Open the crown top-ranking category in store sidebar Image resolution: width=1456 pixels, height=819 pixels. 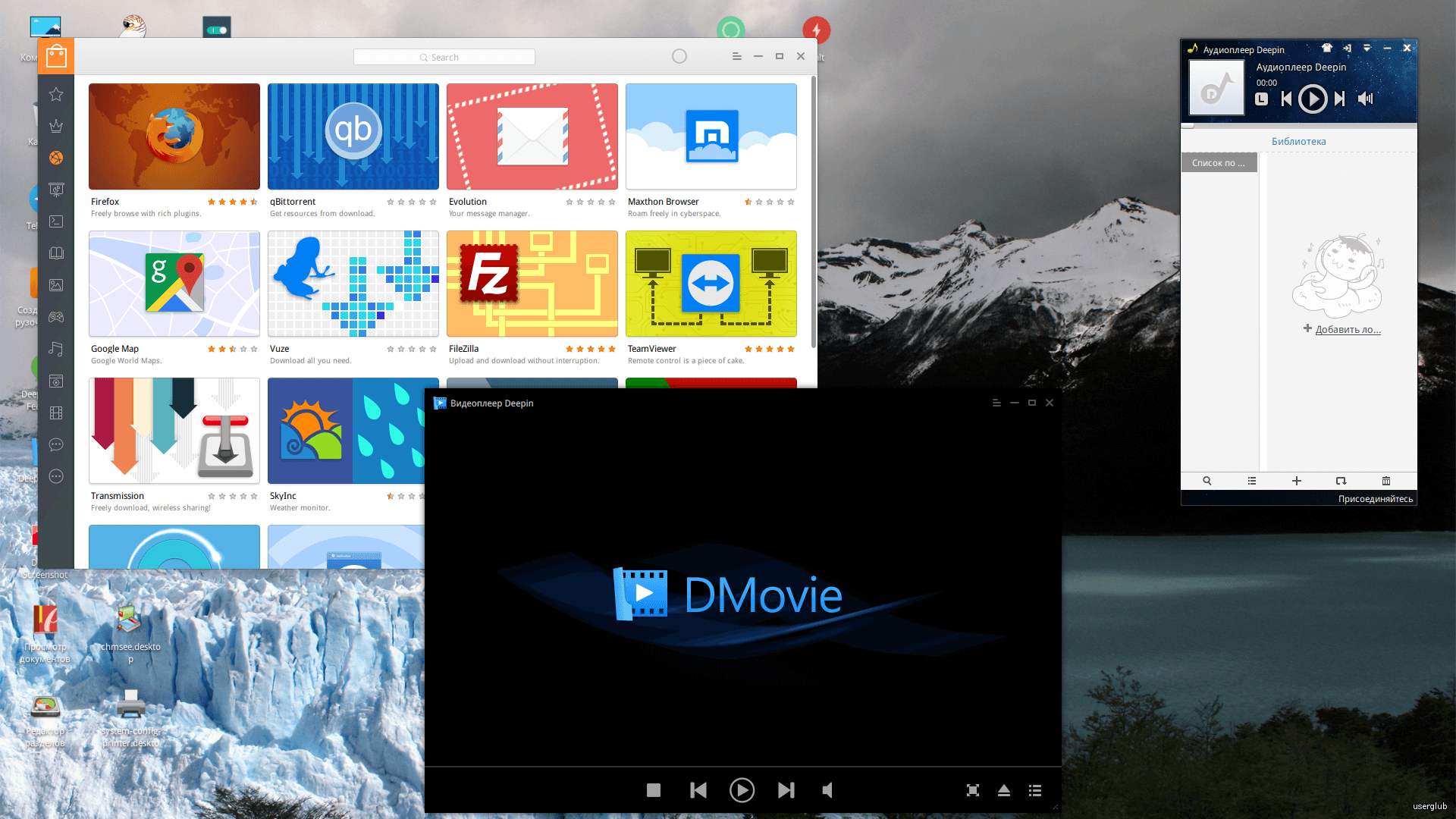click(x=56, y=126)
